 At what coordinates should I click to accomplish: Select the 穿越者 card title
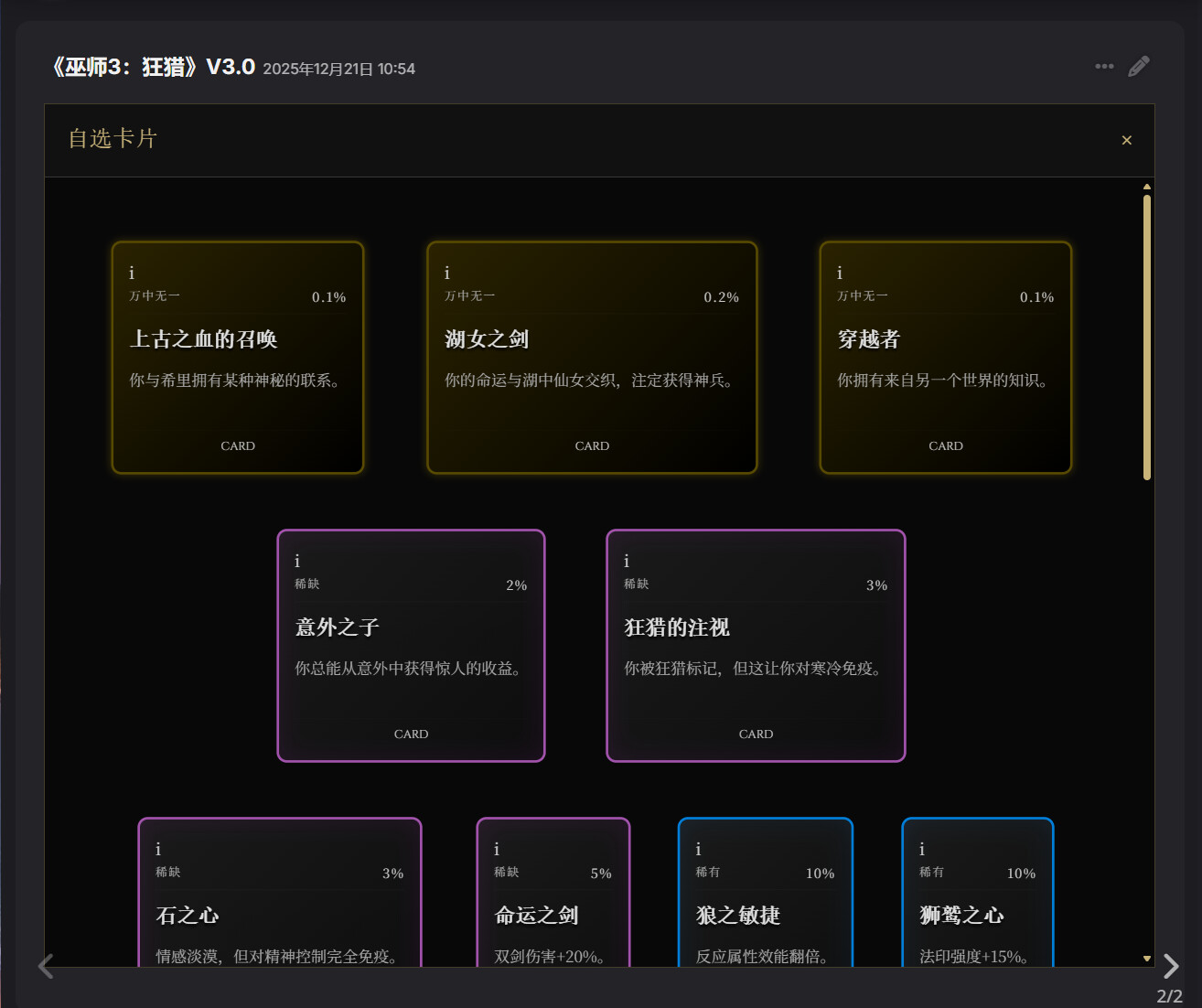coord(869,339)
